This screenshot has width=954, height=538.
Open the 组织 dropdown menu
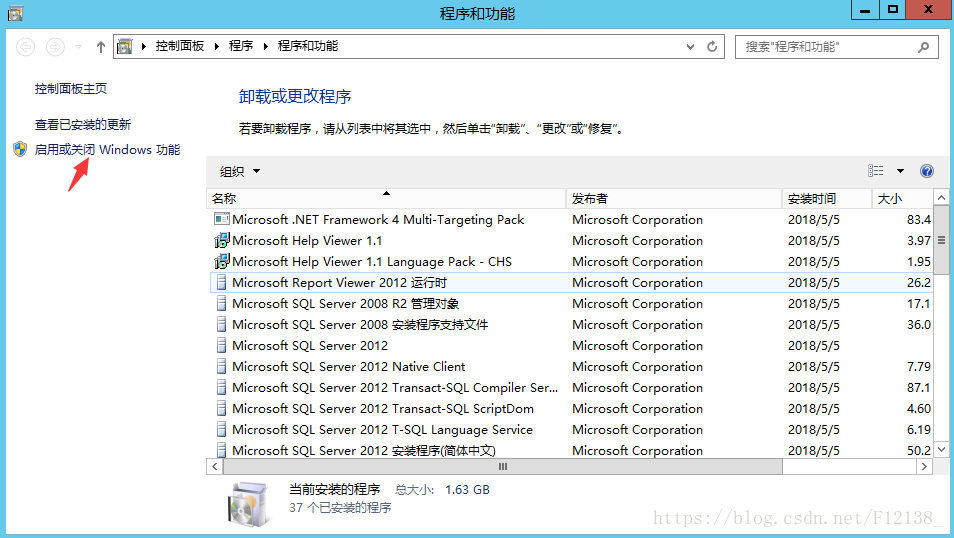(x=240, y=171)
